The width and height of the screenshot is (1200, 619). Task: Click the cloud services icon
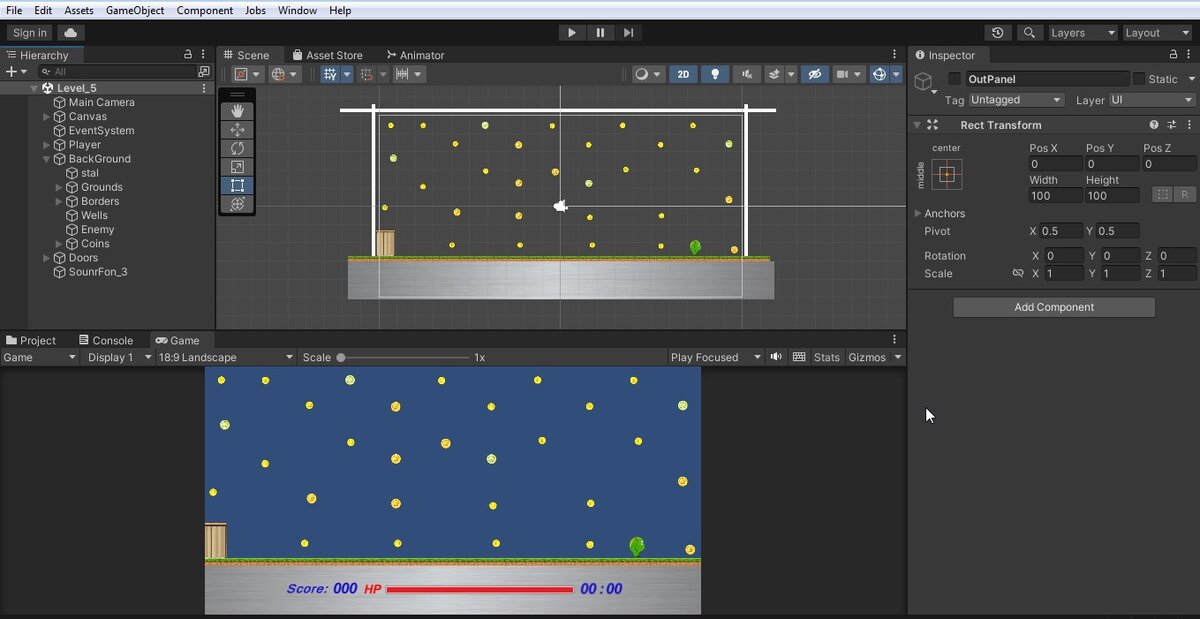(x=71, y=33)
